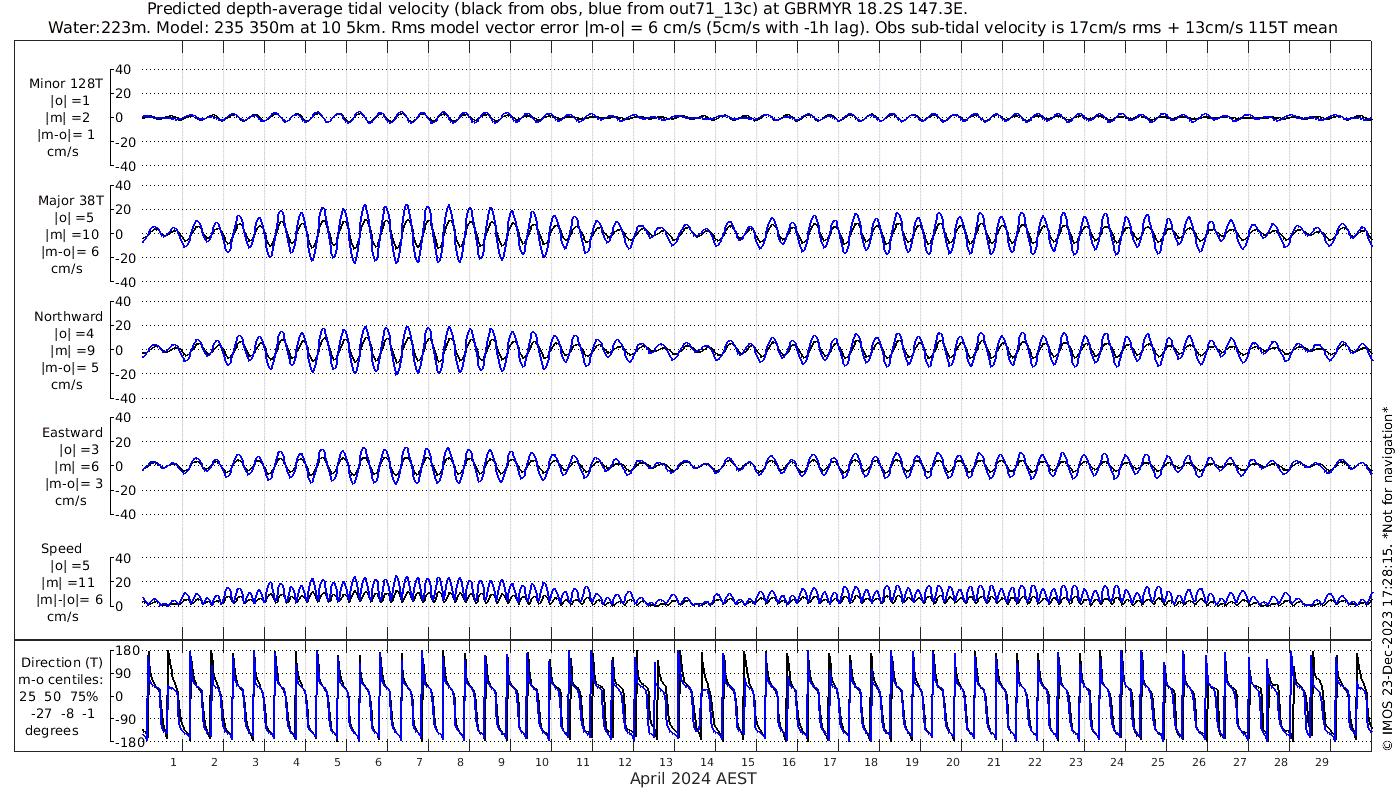The width and height of the screenshot is (1400, 800).
Task: Click the 'degrees' unit label in Direction panel
Action: pyautogui.click(x=52, y=730)
